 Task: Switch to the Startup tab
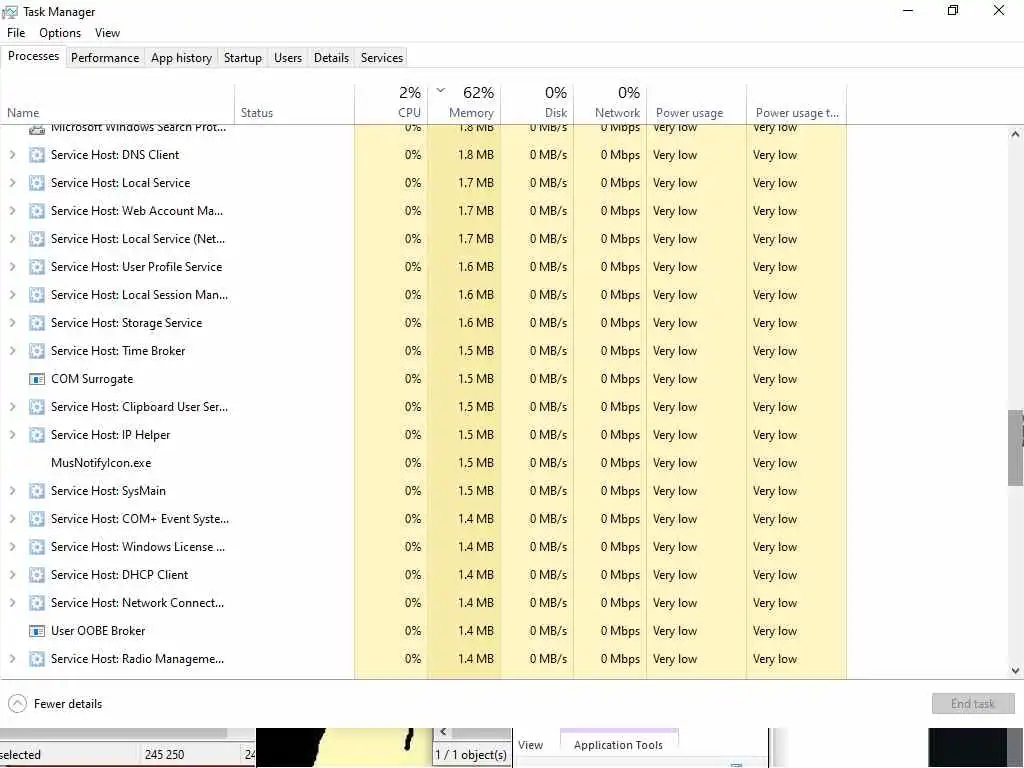pos(243,57)
